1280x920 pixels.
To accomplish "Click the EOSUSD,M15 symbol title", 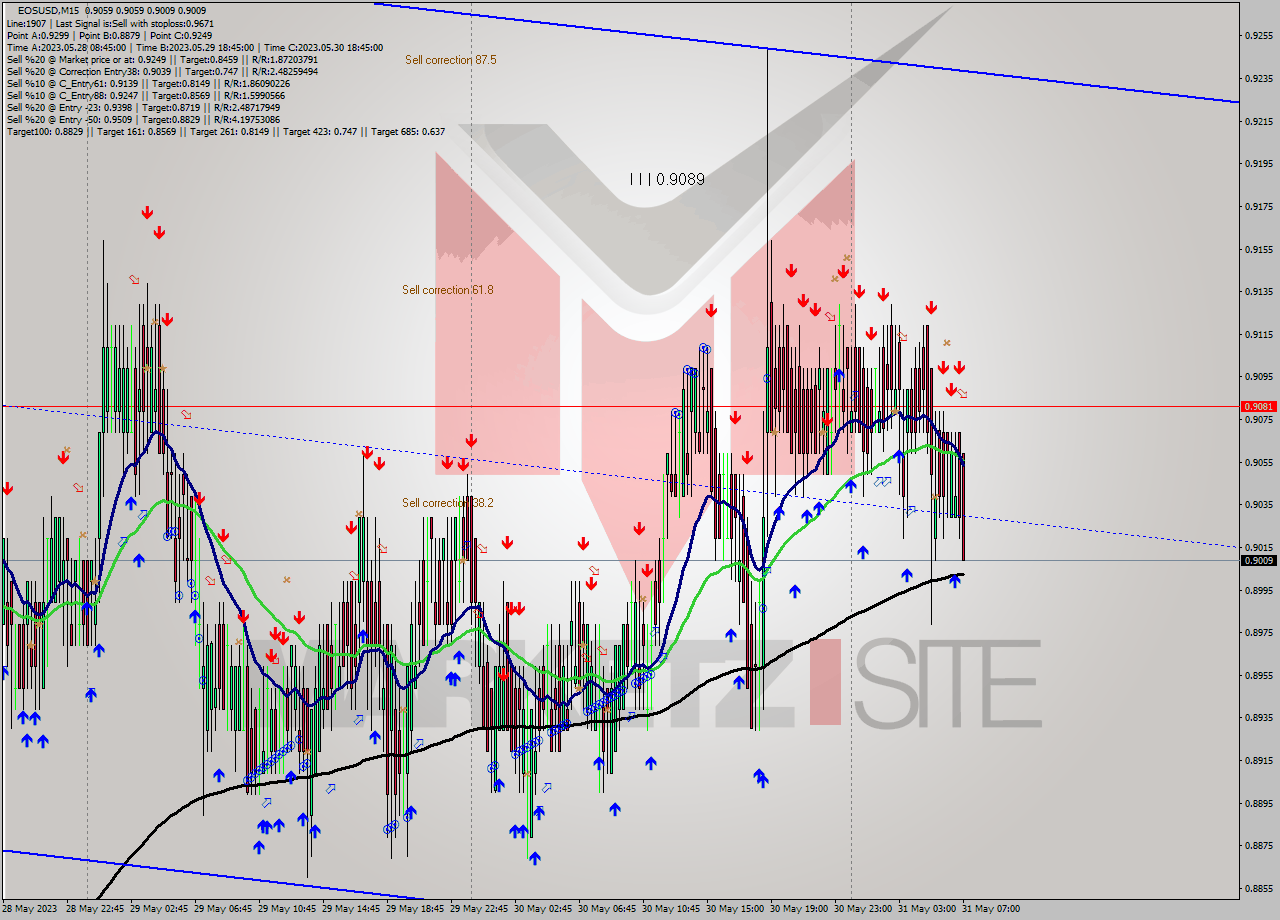I will point(48,11).
